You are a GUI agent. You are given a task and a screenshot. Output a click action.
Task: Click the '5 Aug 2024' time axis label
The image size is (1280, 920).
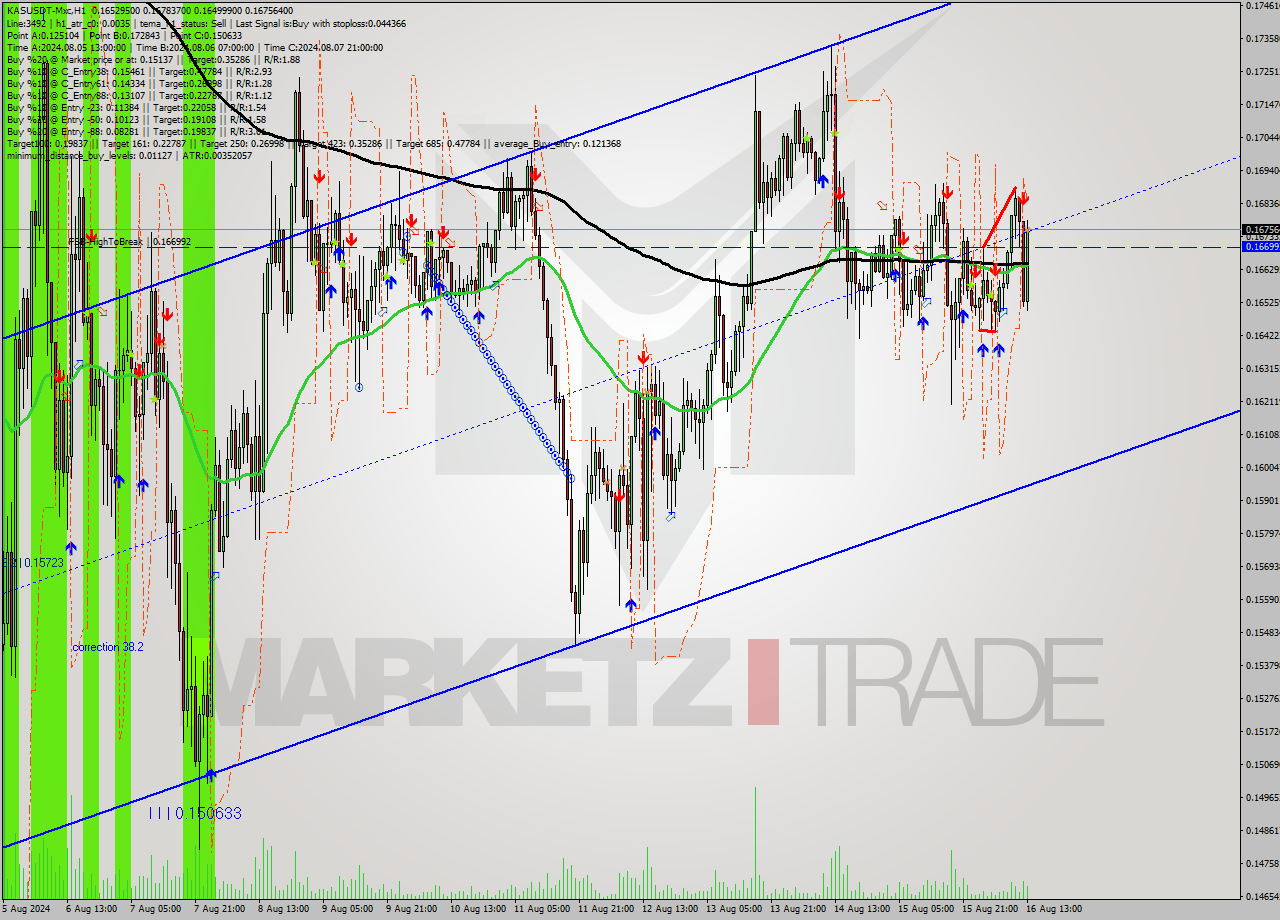(26, 909)
